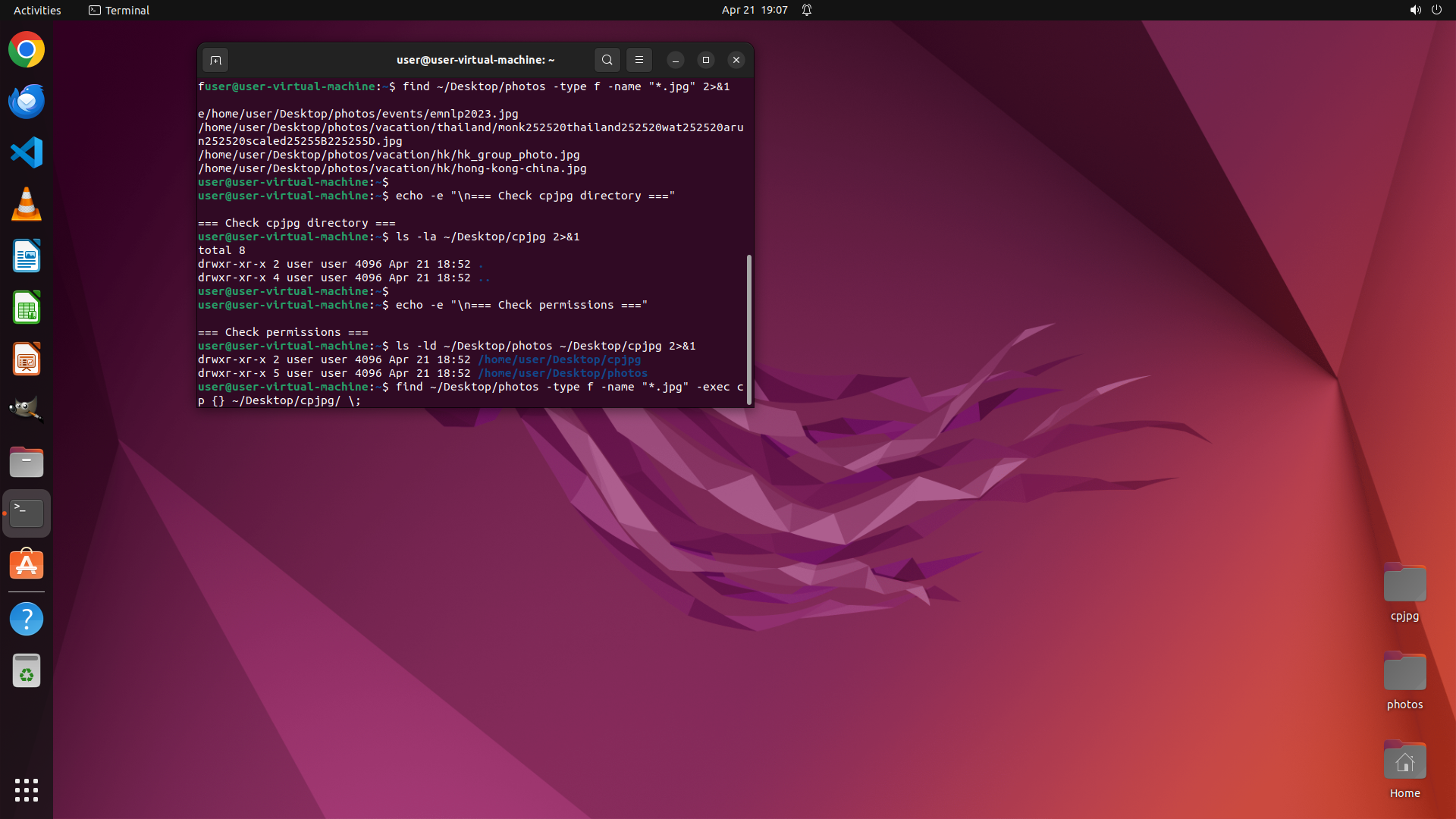Open Thunderbird mail client
Image resolution: width=1456 pixels, height=819 pixels.
pos(27,102)
